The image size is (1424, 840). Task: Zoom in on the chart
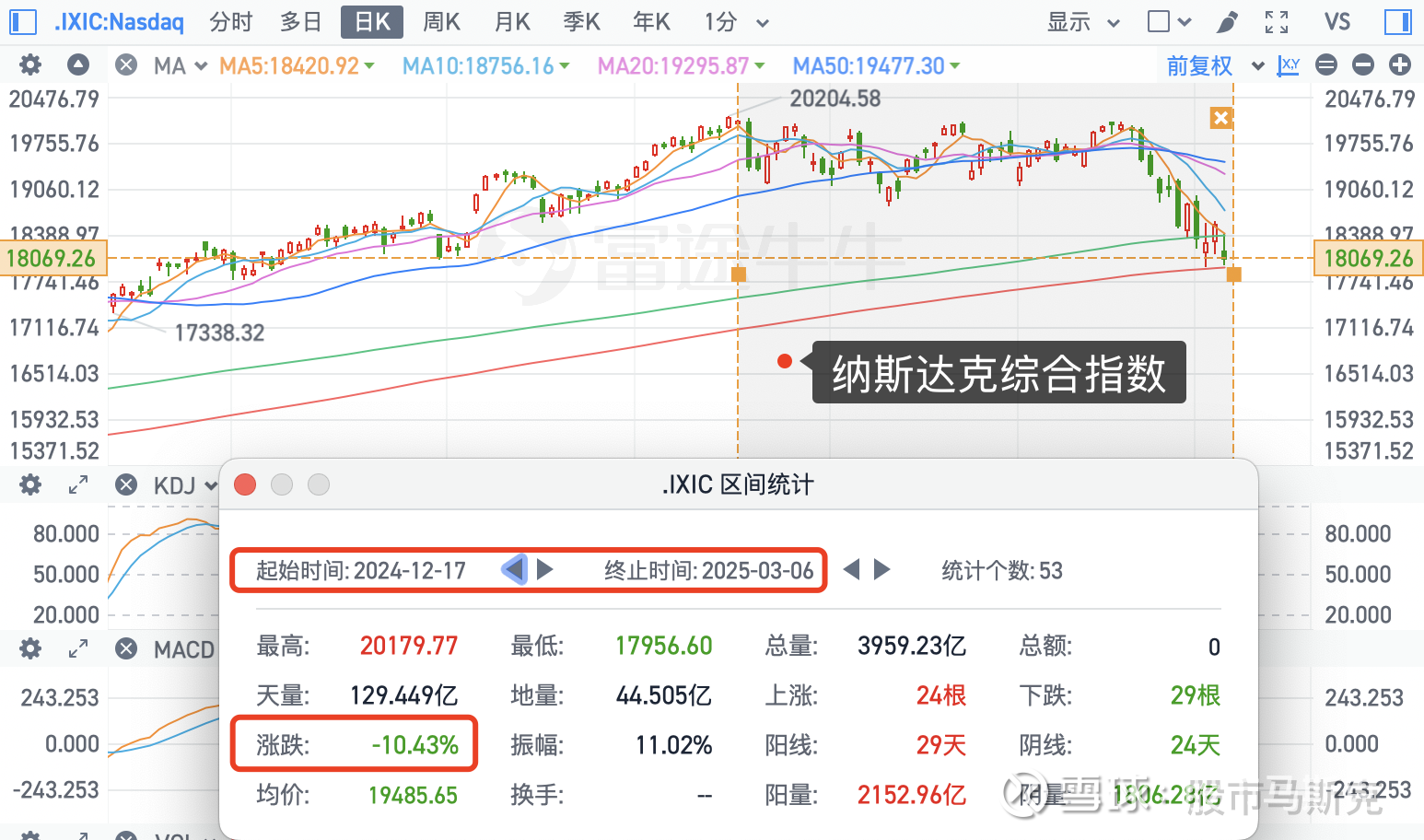(1401, 65)
